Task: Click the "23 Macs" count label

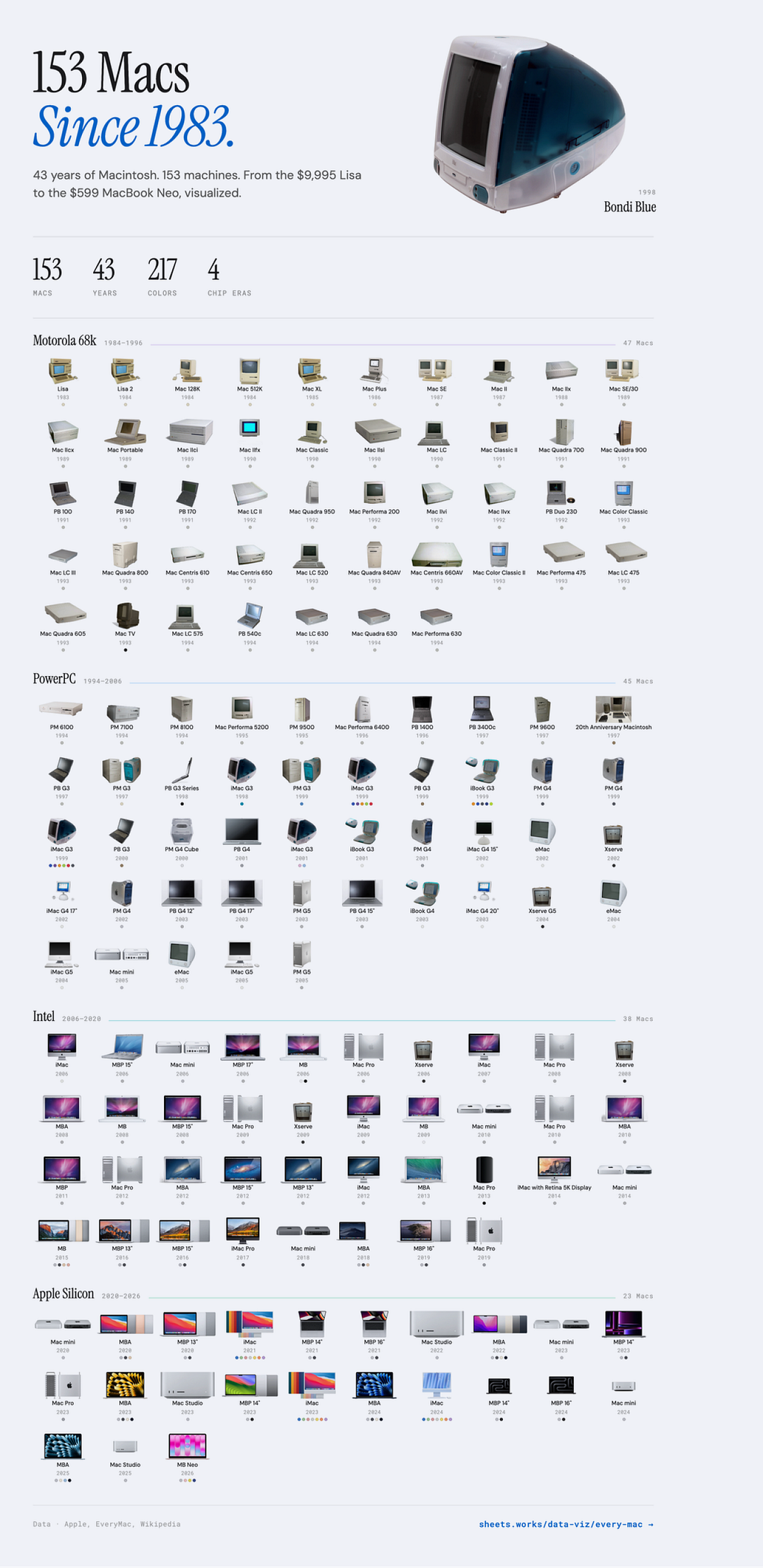Action: [638, 1297]
